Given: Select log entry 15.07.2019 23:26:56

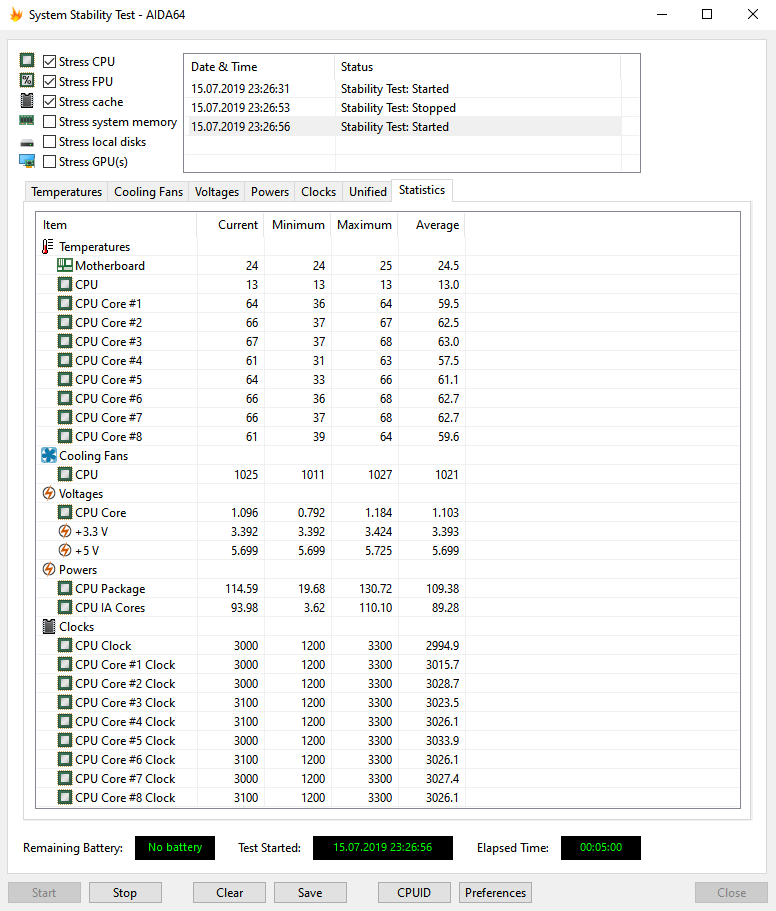Looking at the screenshot, I should tap(405, 127).
